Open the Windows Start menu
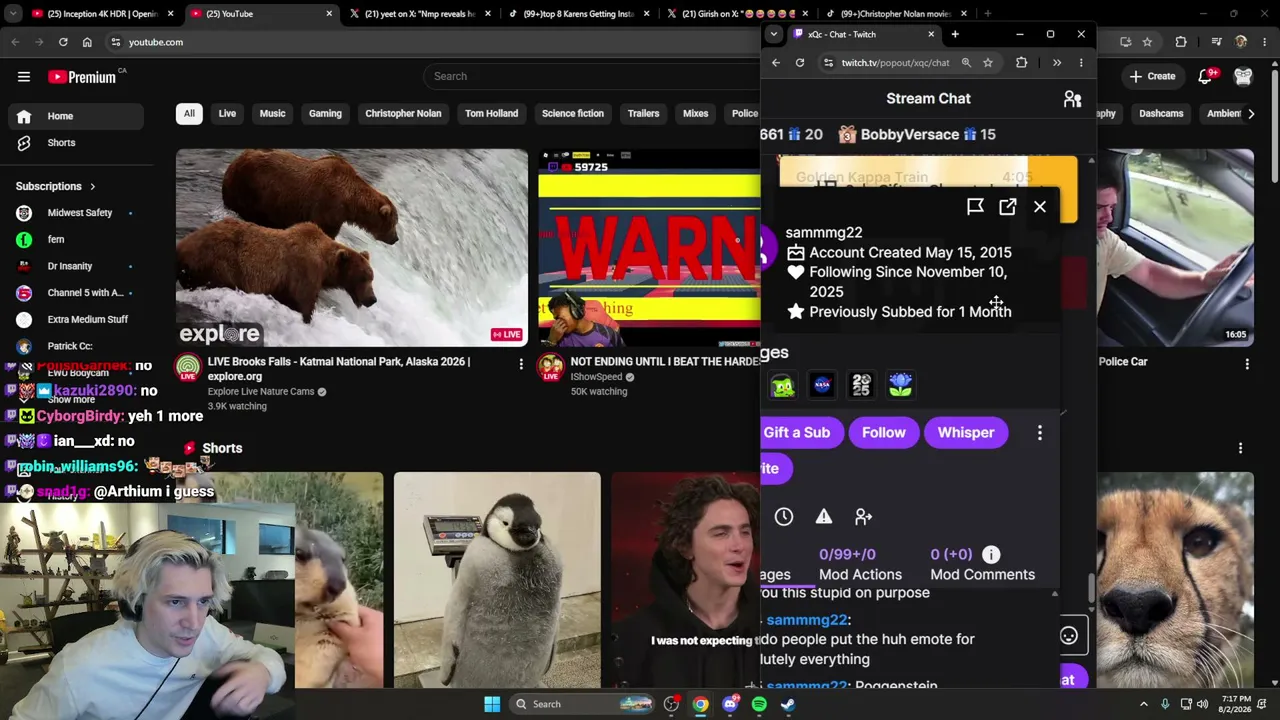The image size is (1280, 720). 492,705
